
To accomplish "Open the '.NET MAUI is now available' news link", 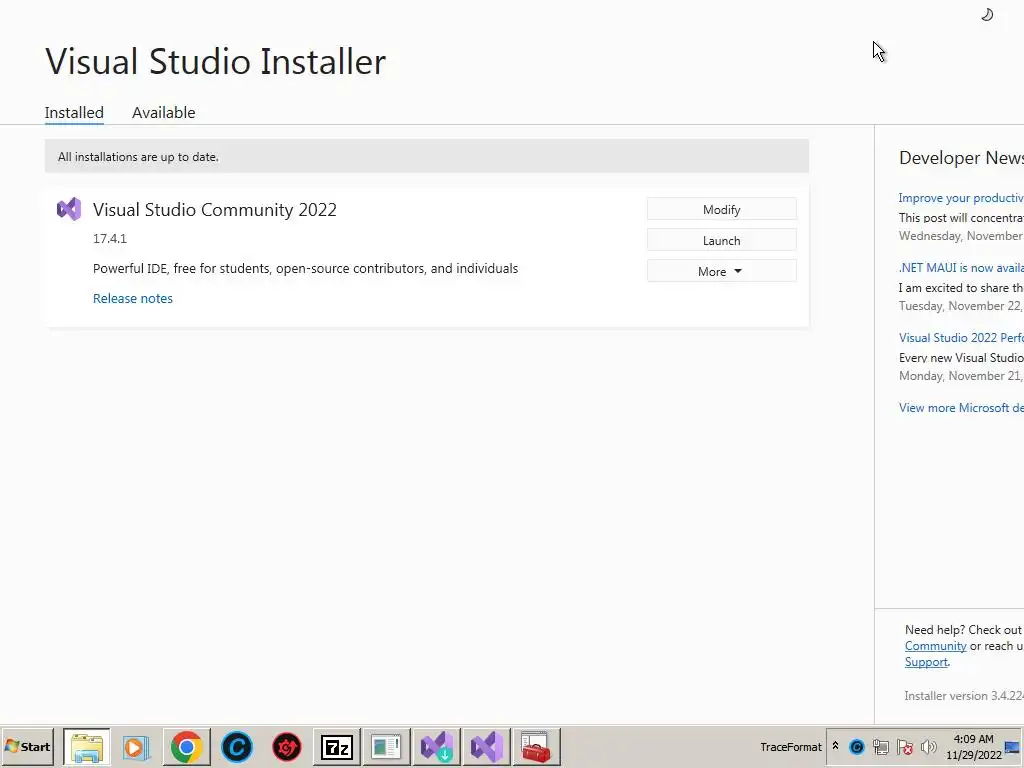I will pyautogui.click(x=961, y=268).
